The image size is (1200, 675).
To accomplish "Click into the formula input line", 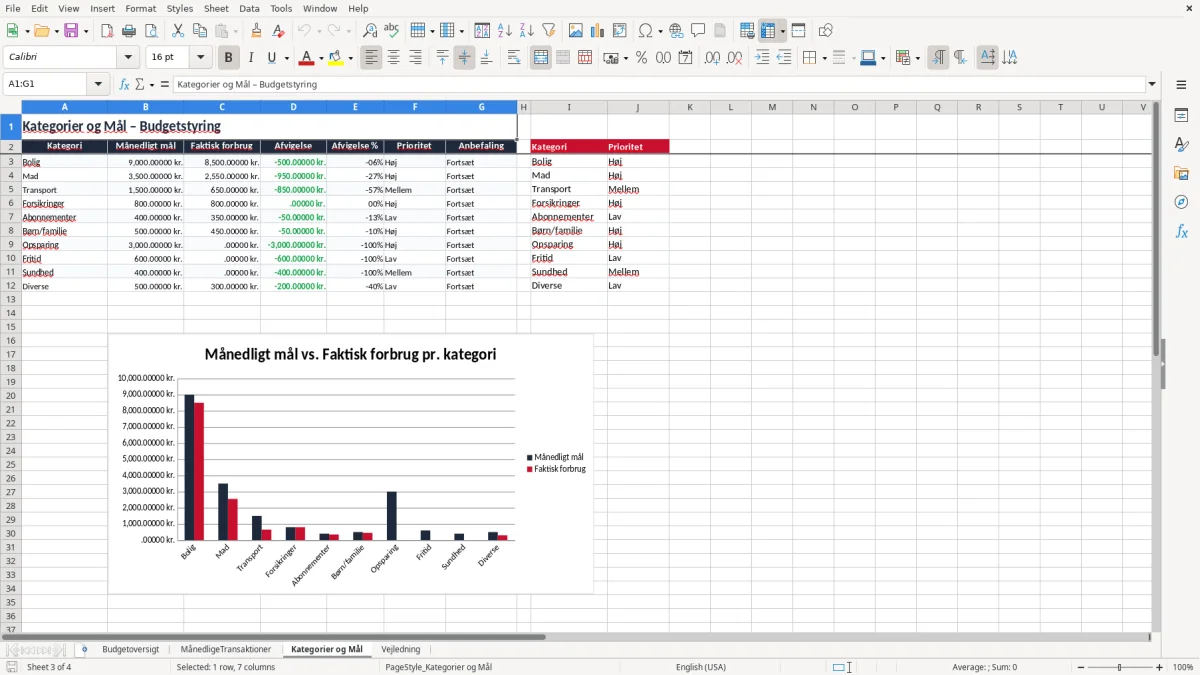I will (x=658, y=84).
